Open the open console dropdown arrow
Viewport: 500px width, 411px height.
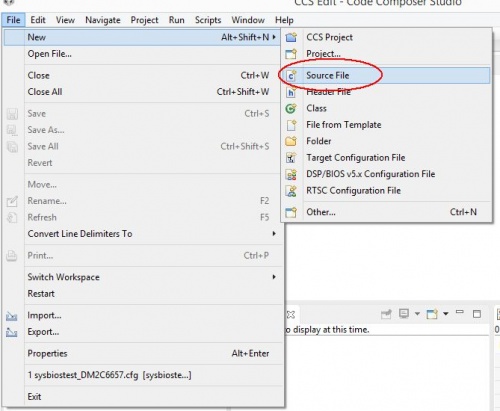(x=446, y=314)
